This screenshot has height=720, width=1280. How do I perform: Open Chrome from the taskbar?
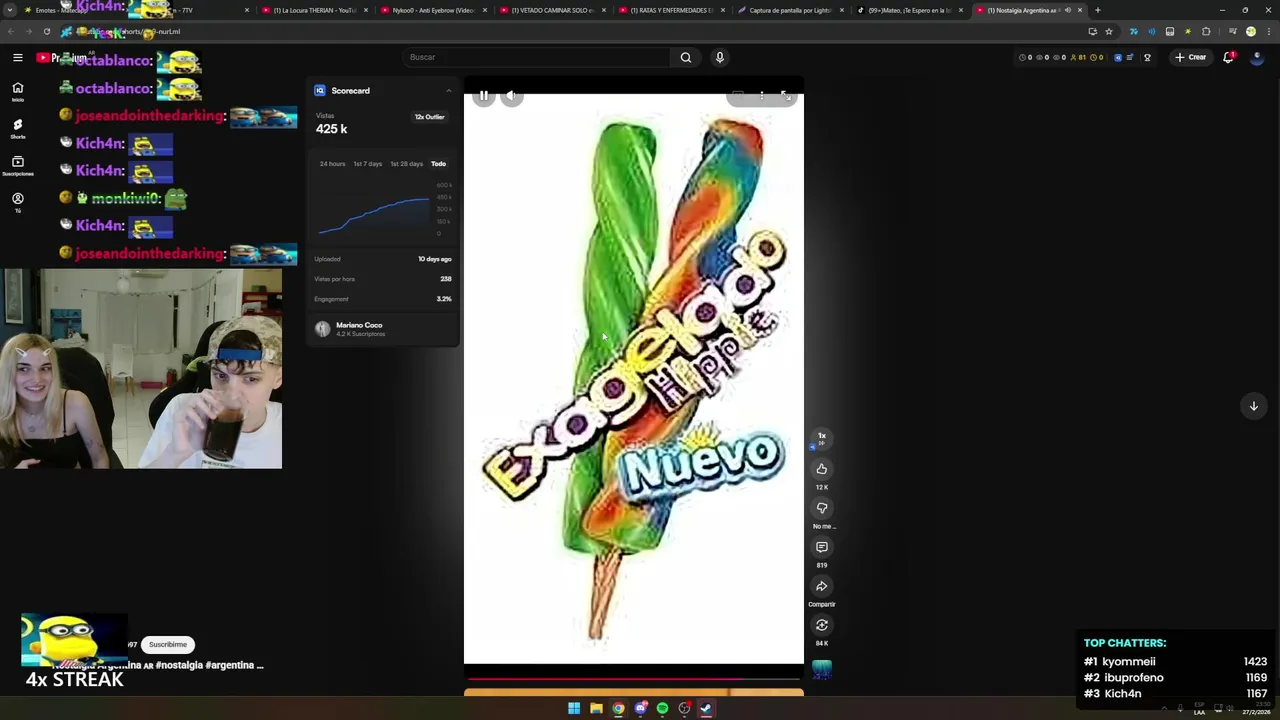[x=618, y=709]
